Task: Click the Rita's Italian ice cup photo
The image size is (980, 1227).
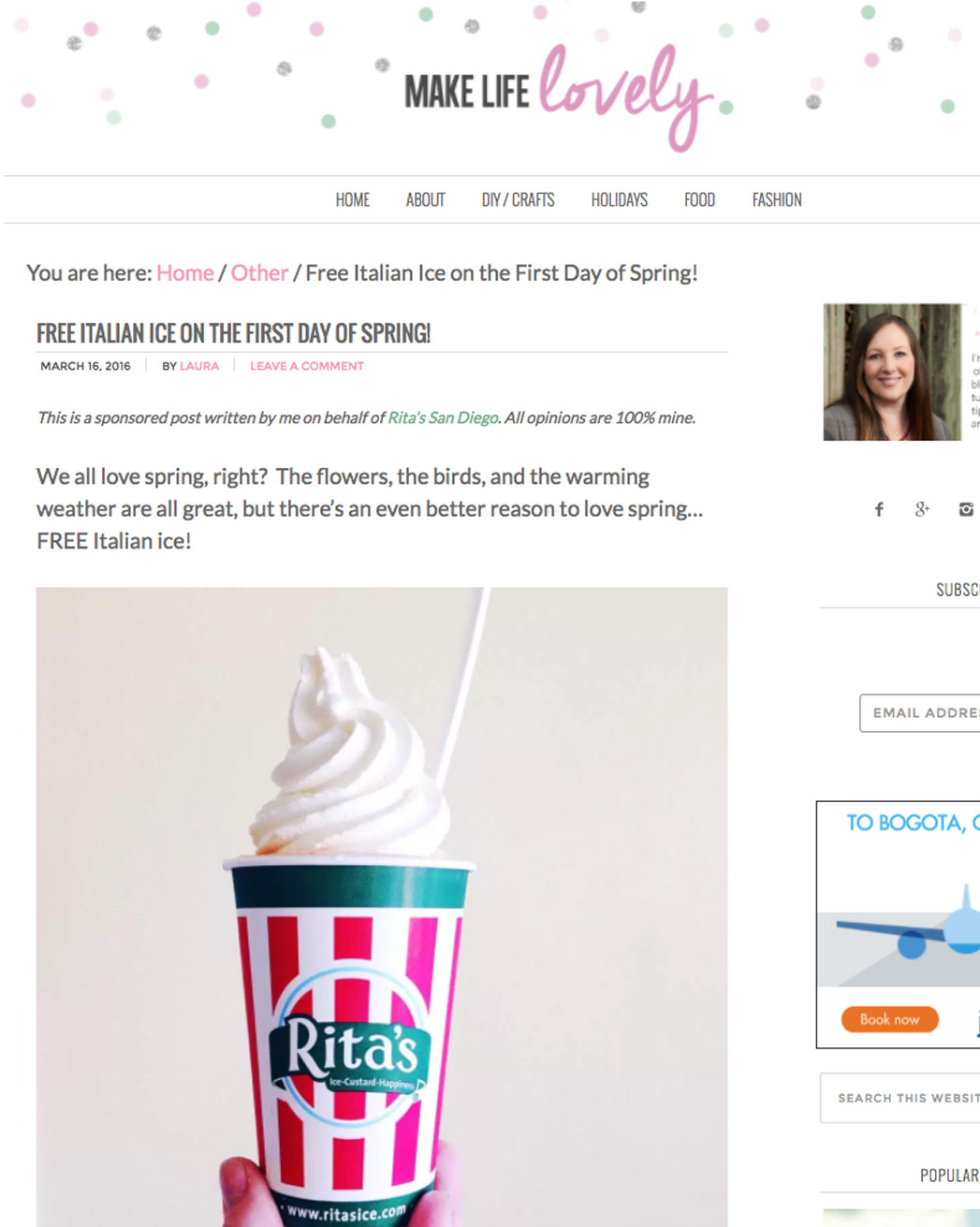Action: [382, 907]
